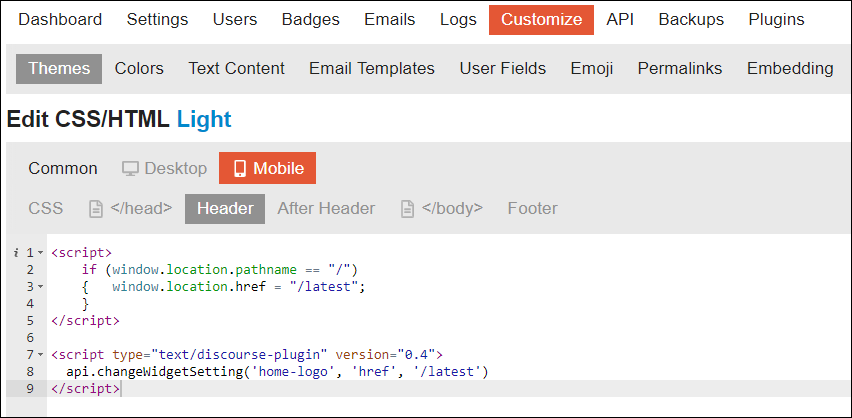Screen dimensions: 852x418
Task: Switch to the Common target
Action: point(63,169)
